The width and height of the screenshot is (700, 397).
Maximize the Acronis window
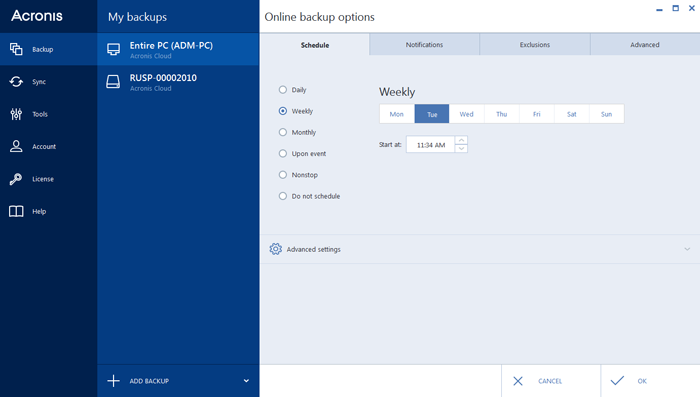[675, 8]
